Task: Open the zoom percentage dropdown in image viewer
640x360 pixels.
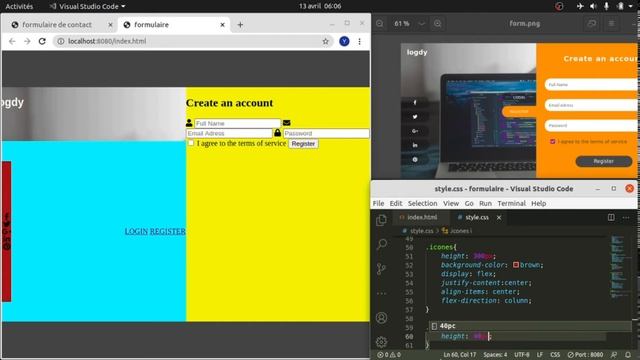Action: [422, 24]
